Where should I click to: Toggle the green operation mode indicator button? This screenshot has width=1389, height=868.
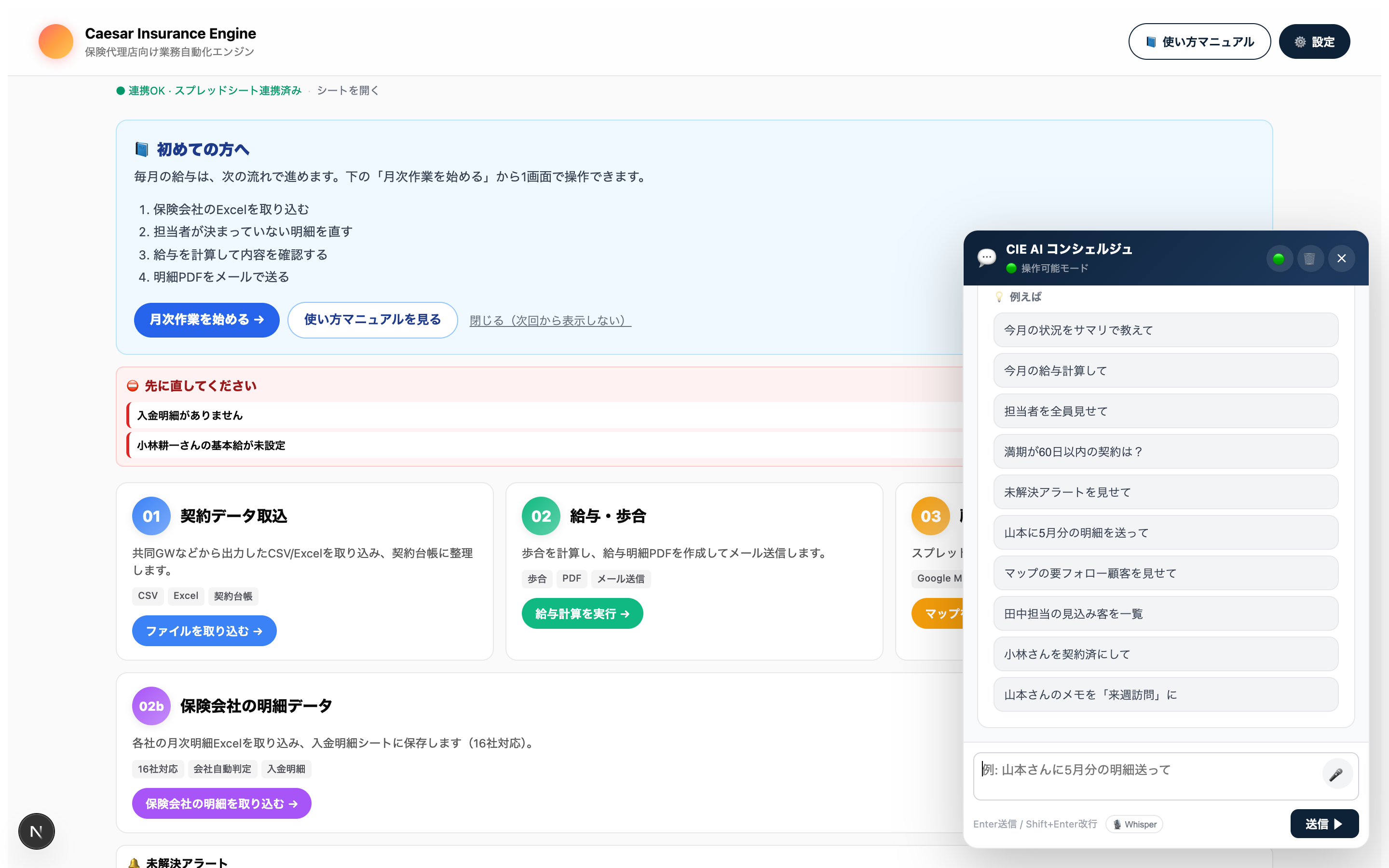[x=1280, y=258]
